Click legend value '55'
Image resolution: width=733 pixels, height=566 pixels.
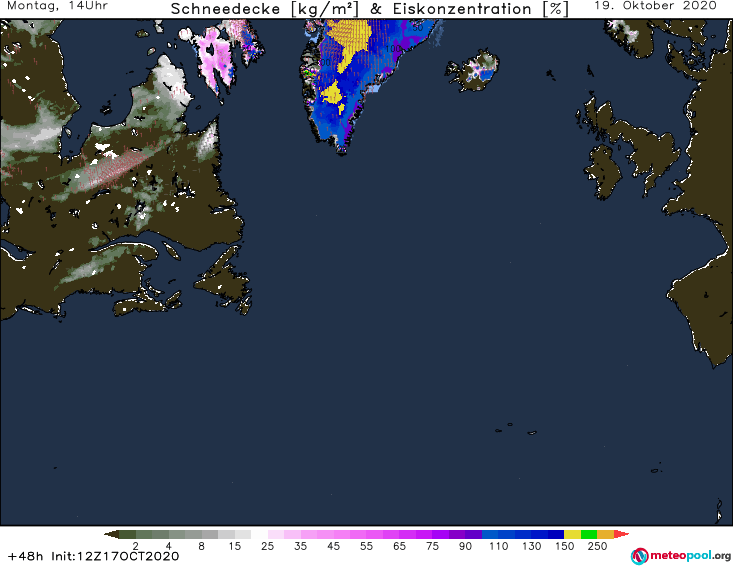pos(366,546)
